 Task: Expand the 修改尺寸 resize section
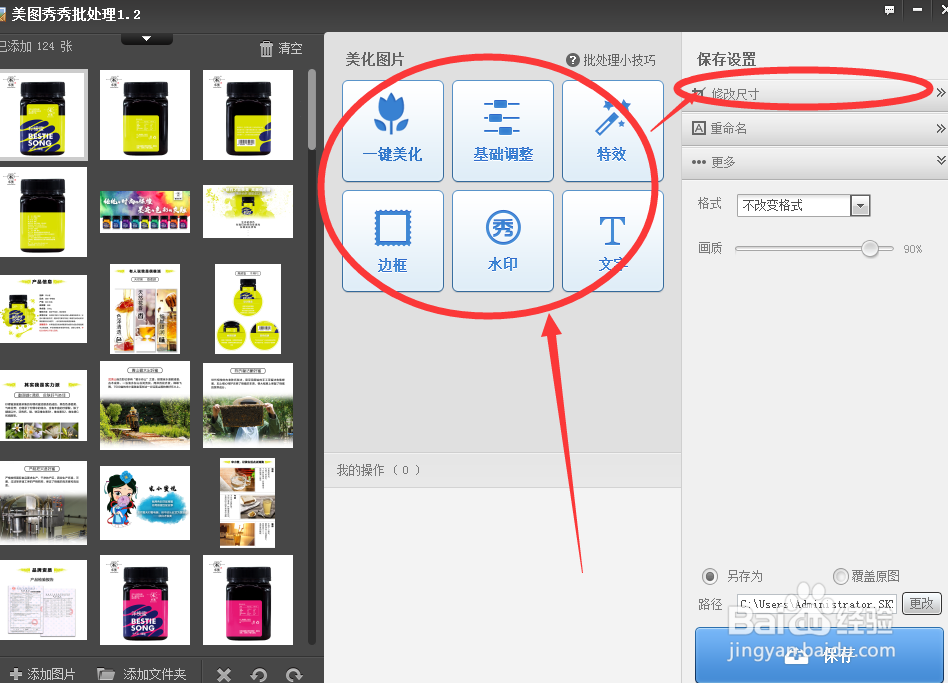pyautogui.click(x=814, y=94)
